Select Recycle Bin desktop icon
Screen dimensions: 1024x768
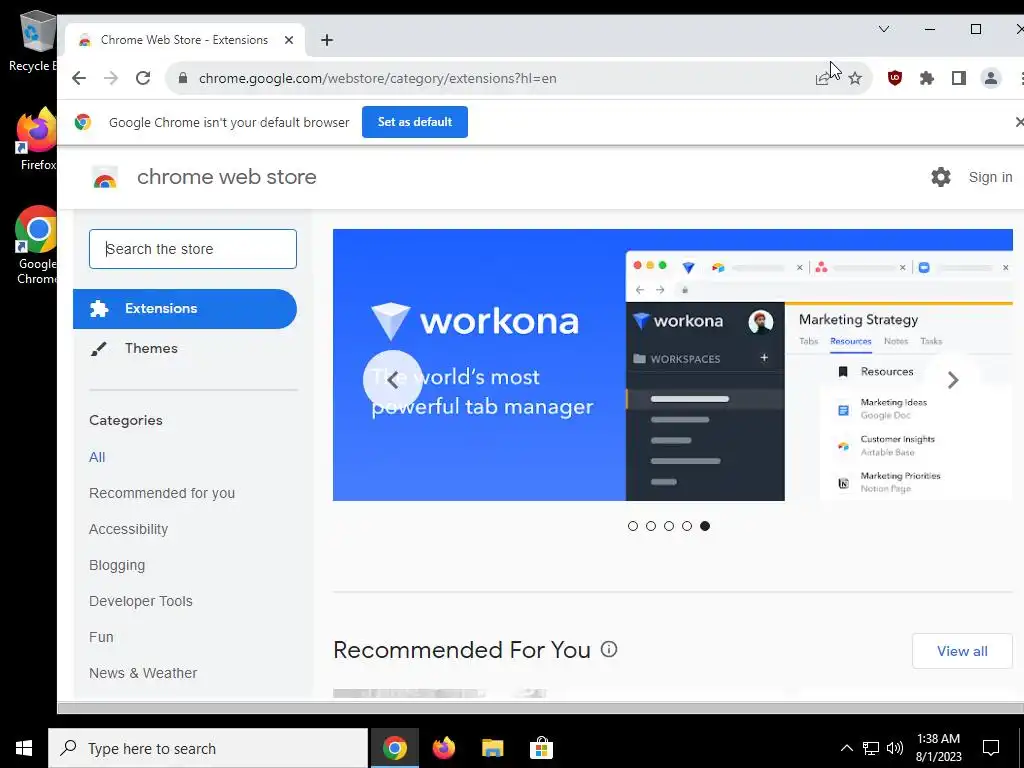[x=33, y=41]
